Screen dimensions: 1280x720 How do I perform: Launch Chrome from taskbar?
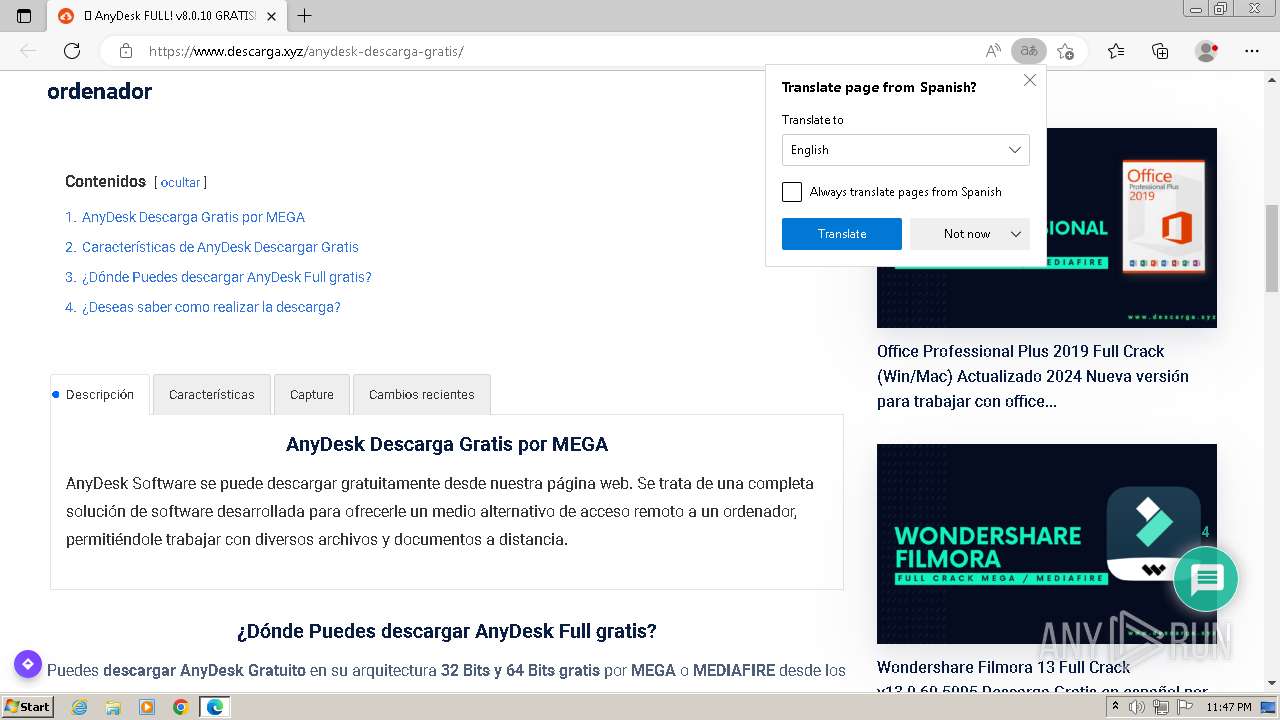[x=180, y=707]
